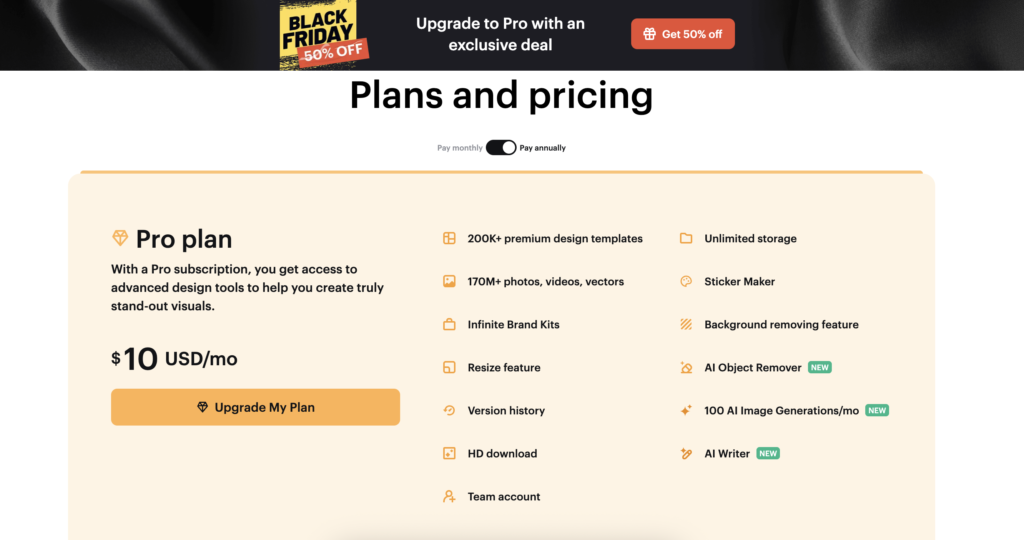Click the Black Friday 50% off badge
The width and height of the screenshot is (1024, 540).
point(322,35)
